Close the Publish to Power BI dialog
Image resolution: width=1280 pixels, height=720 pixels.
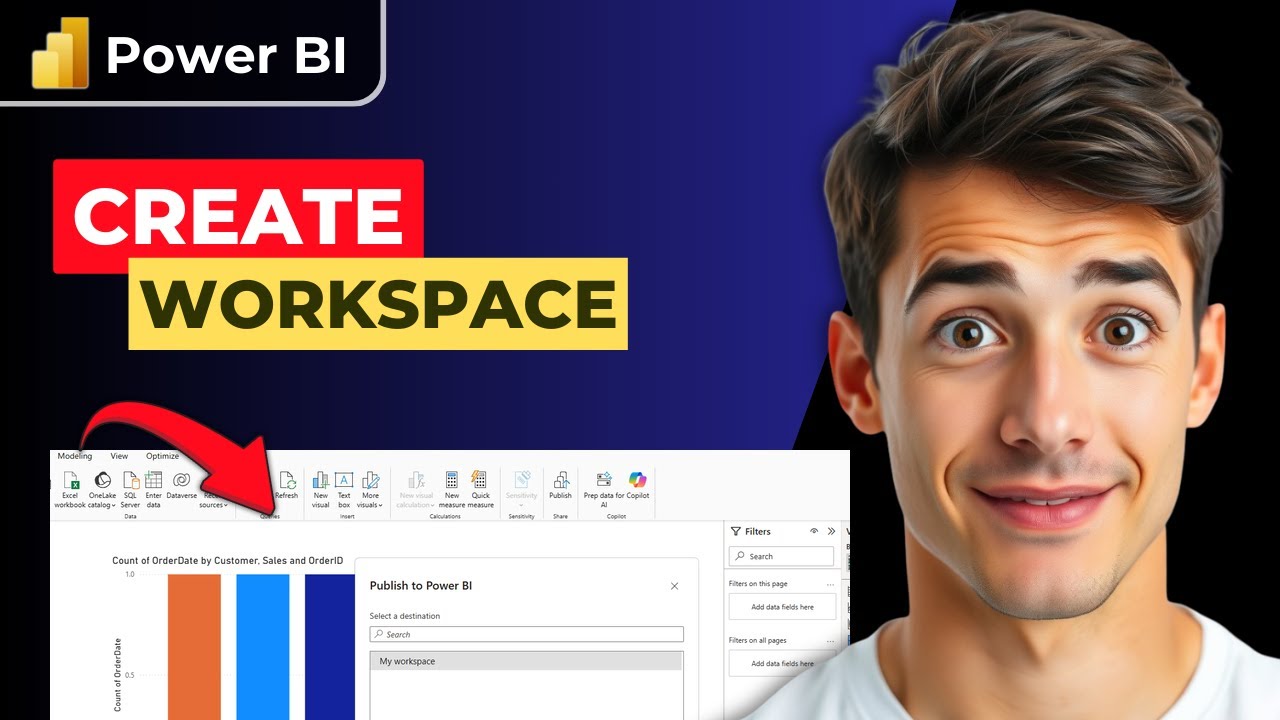[674, 586]
